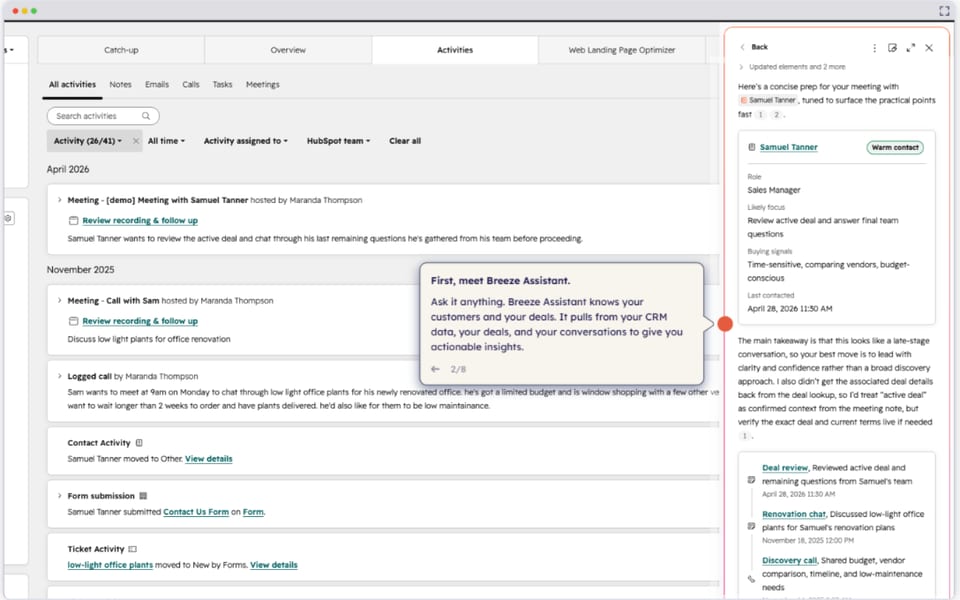Screen dimensions: 960x600
Task: Open citation 1 after 'fast'
Action: [x=760, y=114]
